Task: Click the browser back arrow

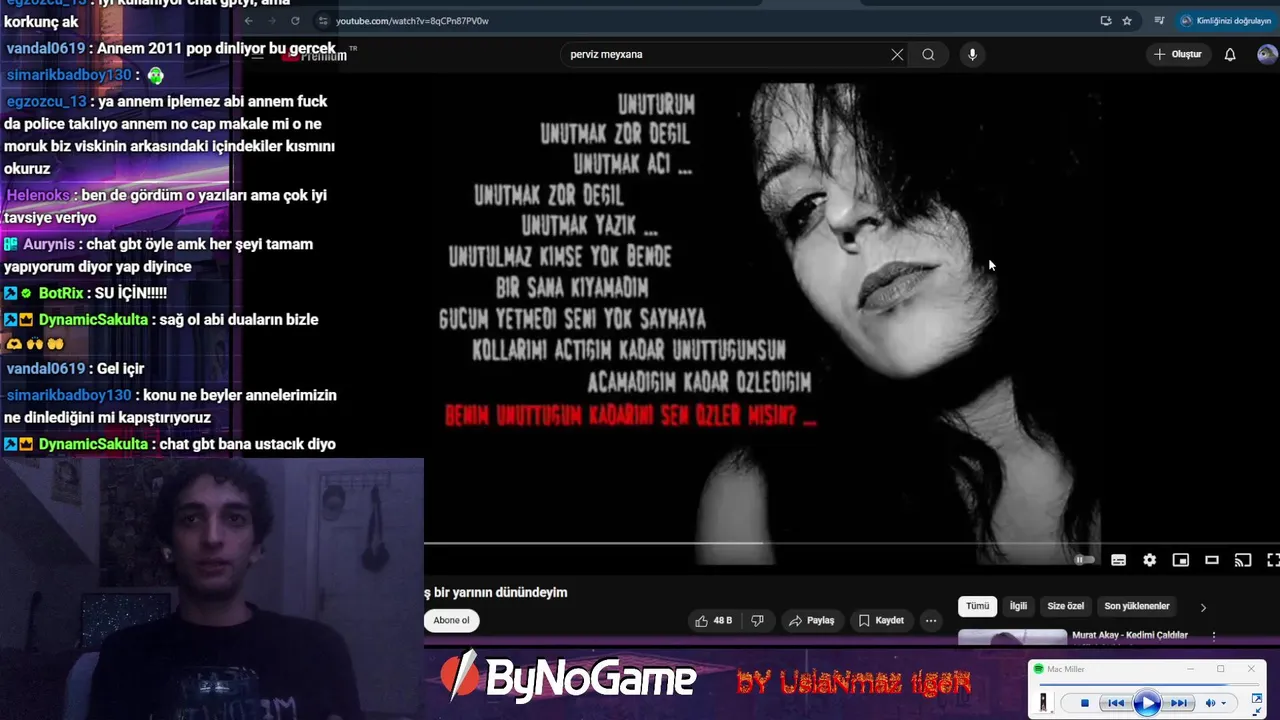Action: coord(249,21)
